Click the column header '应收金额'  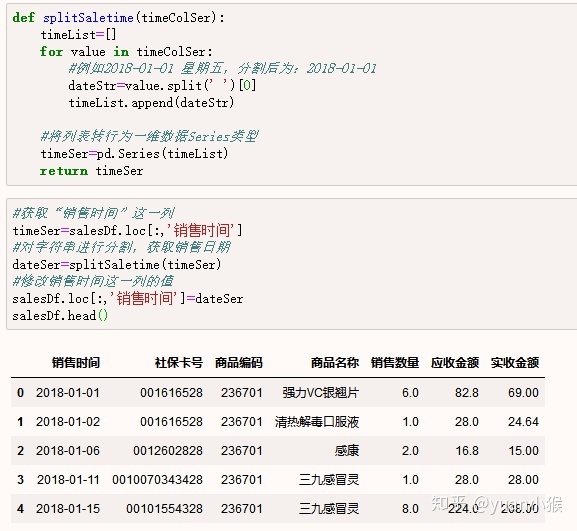[x=455, y=363]
